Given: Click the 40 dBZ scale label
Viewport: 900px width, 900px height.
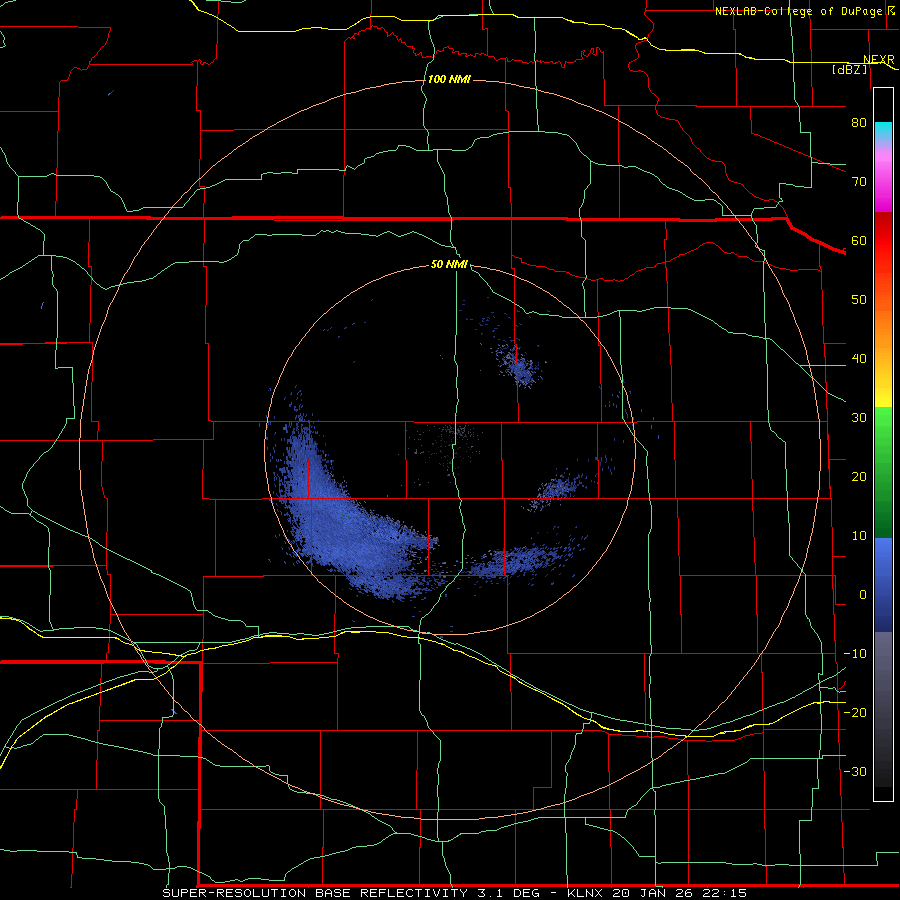Looking at the screenshot, I should (859, 359).
